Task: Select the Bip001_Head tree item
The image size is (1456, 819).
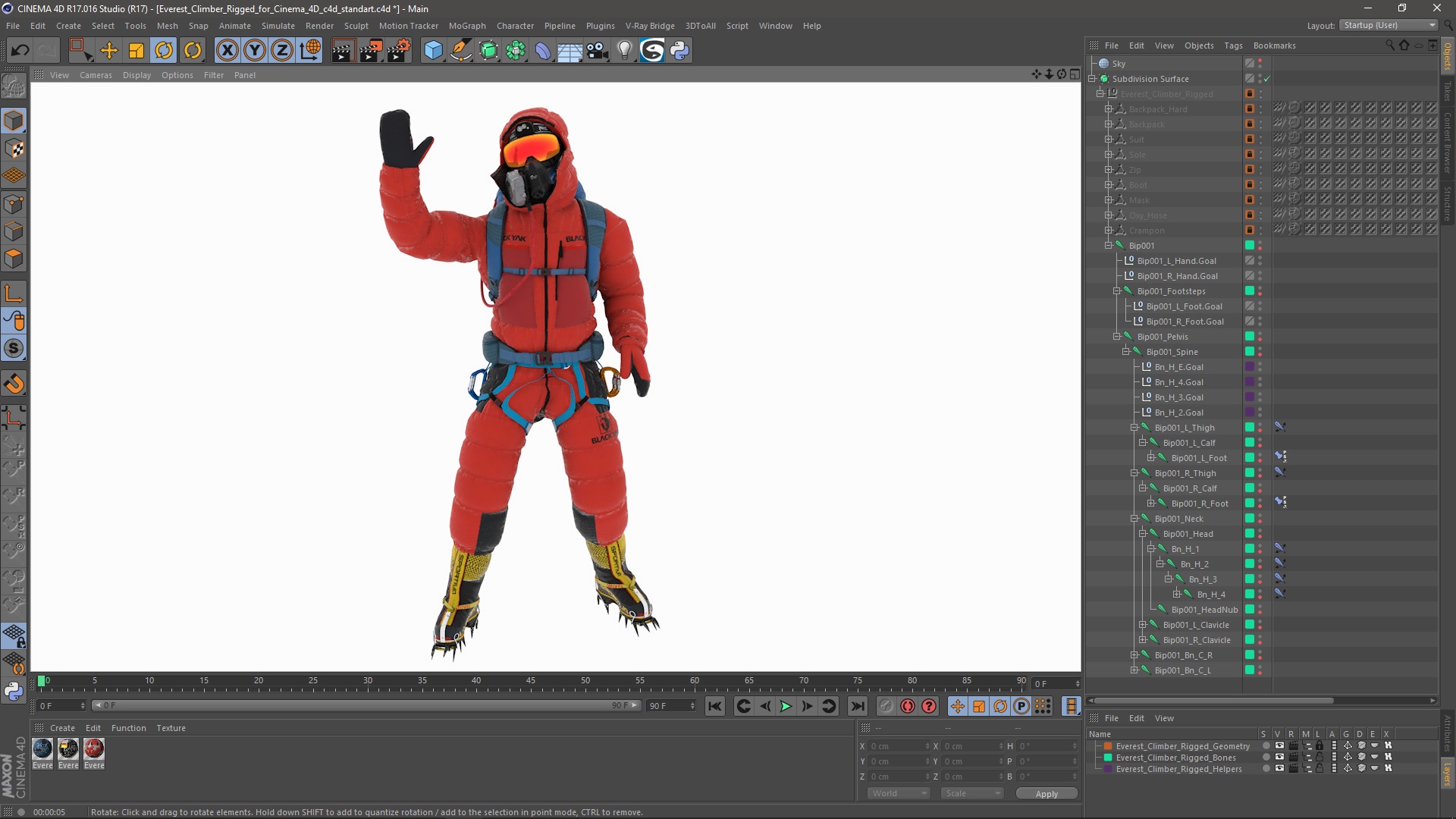Action: 1188,534
